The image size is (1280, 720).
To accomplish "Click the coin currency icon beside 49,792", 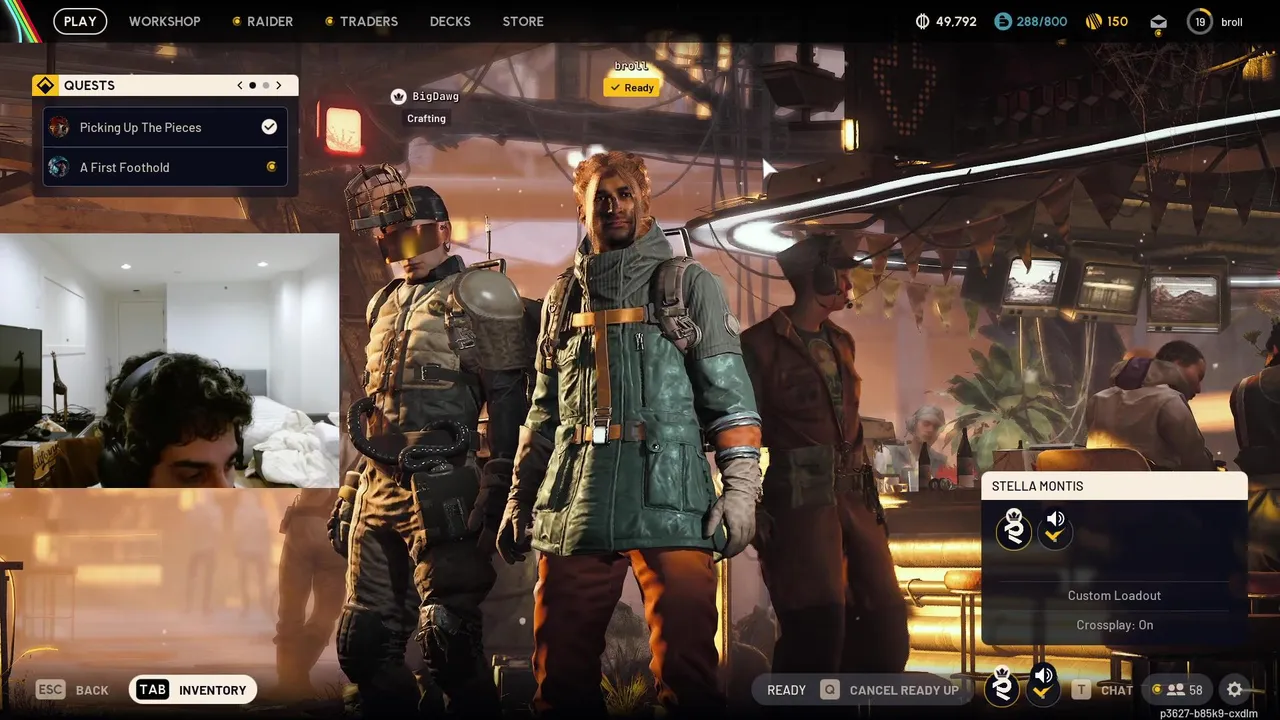I will (922, 21).
